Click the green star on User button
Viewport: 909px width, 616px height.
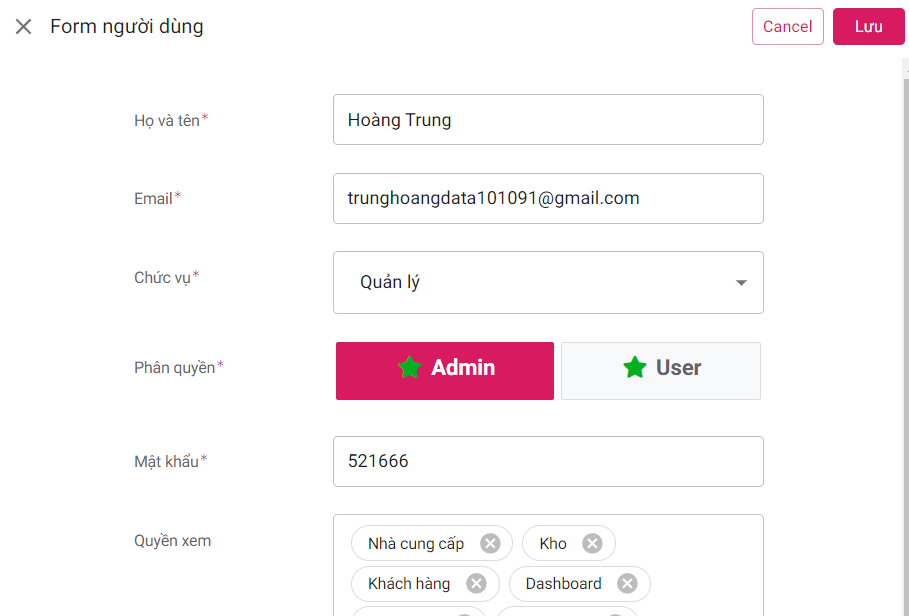[635, 368]
